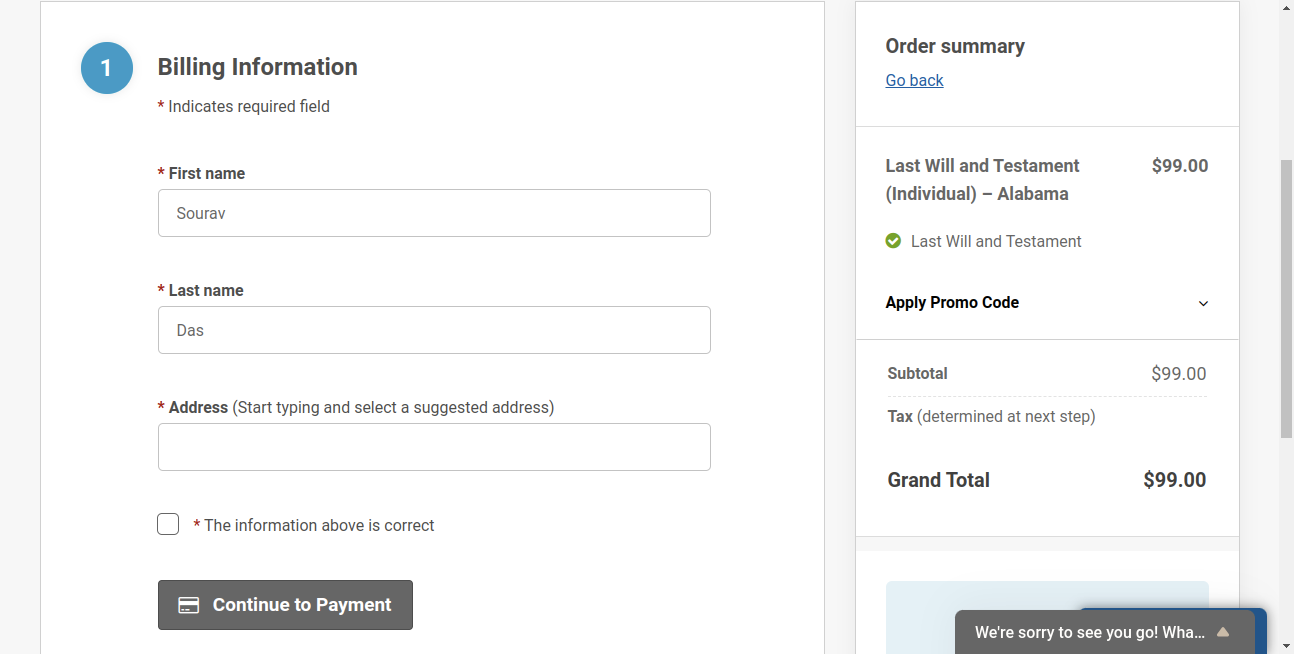Image resolution: width=1294 pixels, height=654 pixels.
Task: Click the Subtotal $99.00 value
Action: click(x=1178, y=374)
